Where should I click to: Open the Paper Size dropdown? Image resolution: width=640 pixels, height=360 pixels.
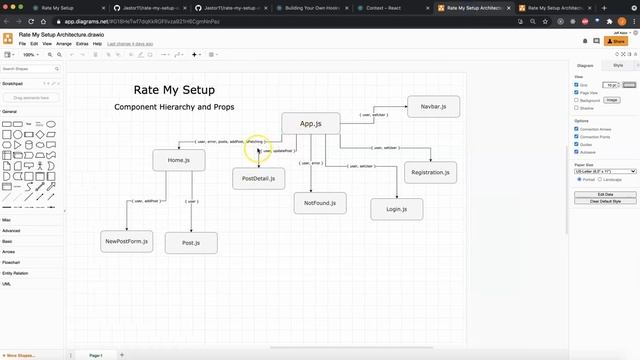click(x=605, y=171)
